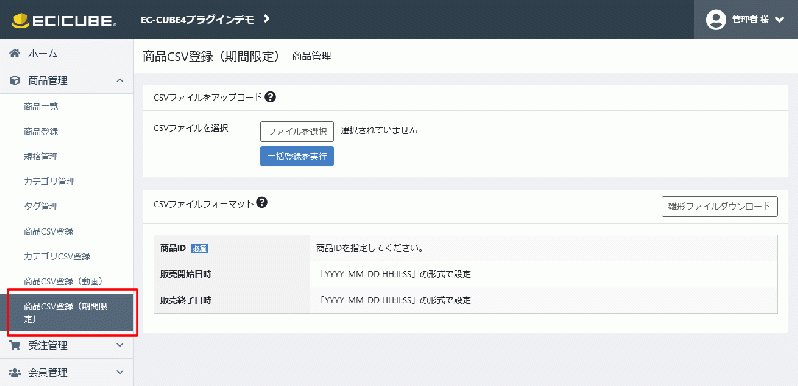Click the 受注管理 cart icon

tap(15, 345)
